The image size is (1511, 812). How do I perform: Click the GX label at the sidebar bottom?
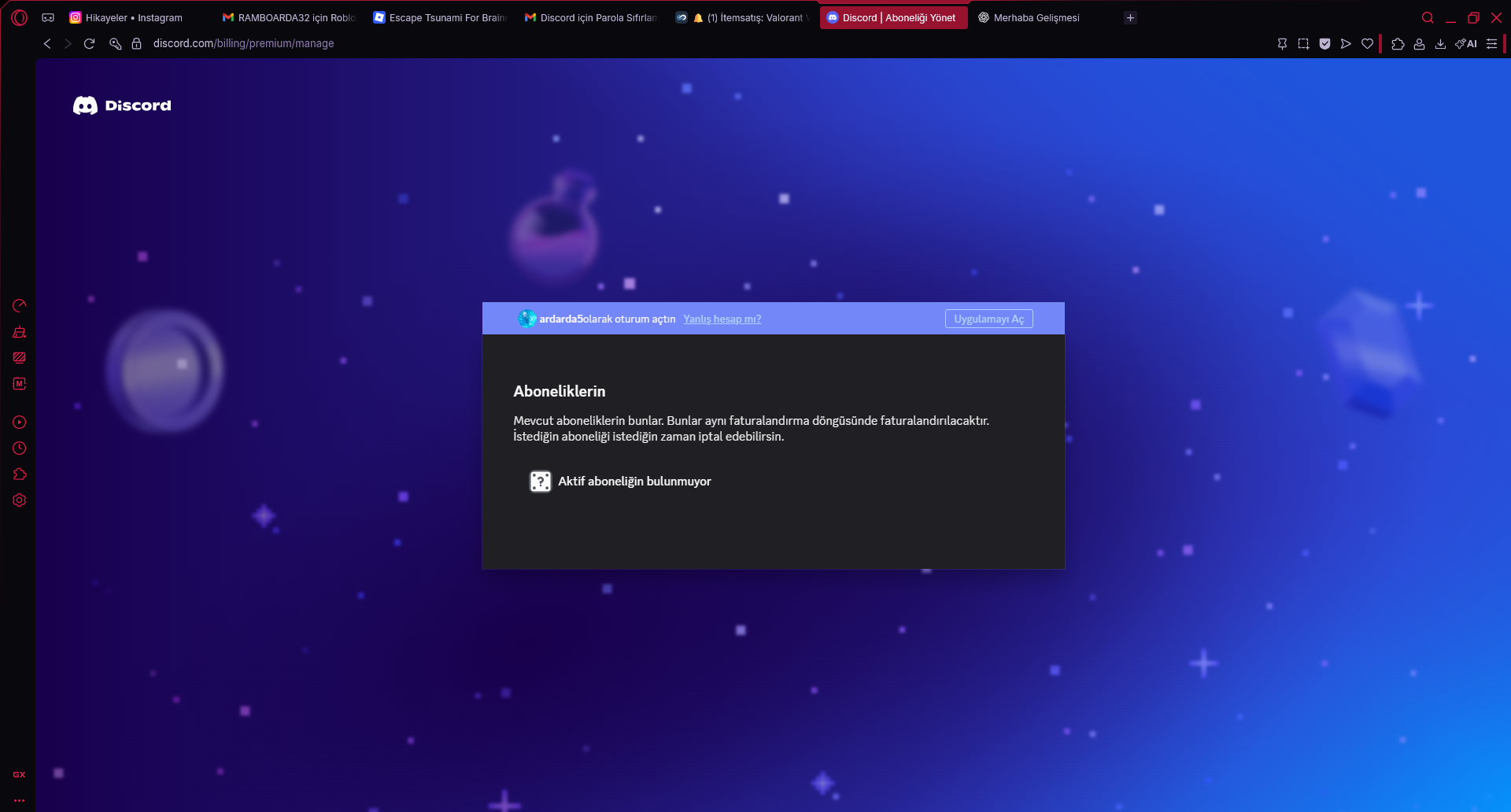coord(19,775)
